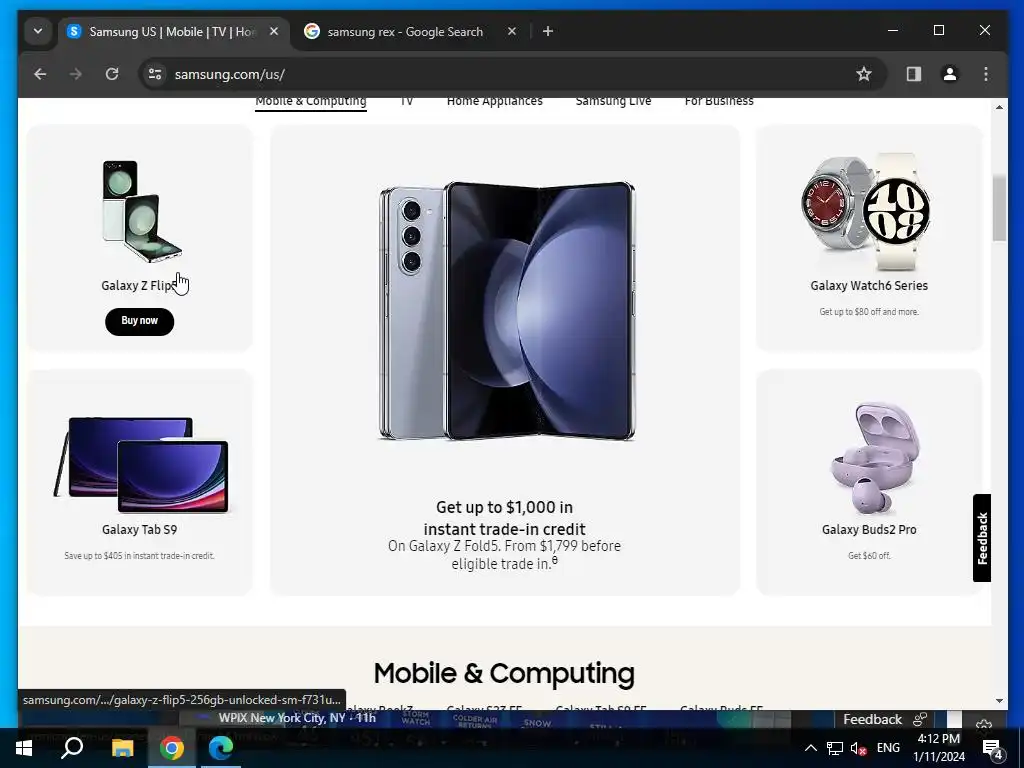The height and width of the screenshot is (768, 1024).
Task: Open site information icon in address bar
Action: click(x=155, y=74)
